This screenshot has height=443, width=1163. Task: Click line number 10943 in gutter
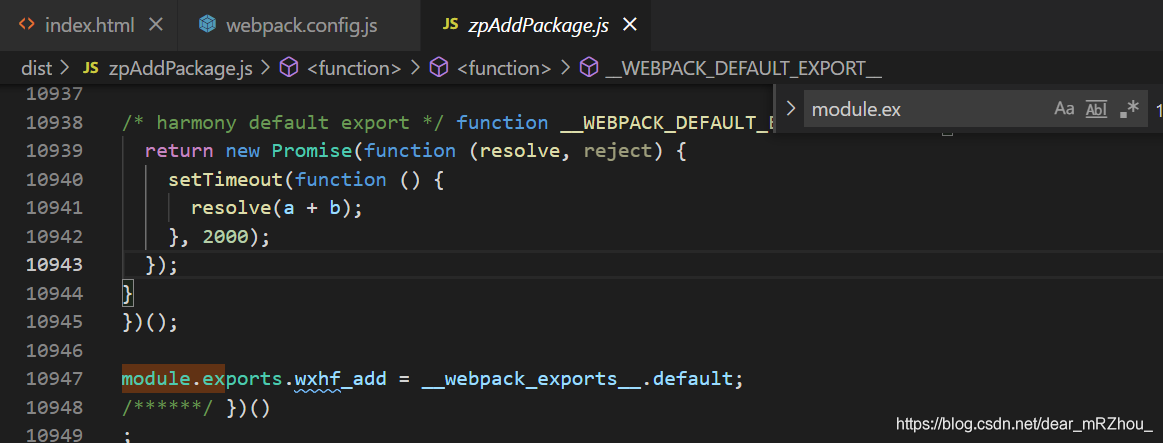point(54,265)
